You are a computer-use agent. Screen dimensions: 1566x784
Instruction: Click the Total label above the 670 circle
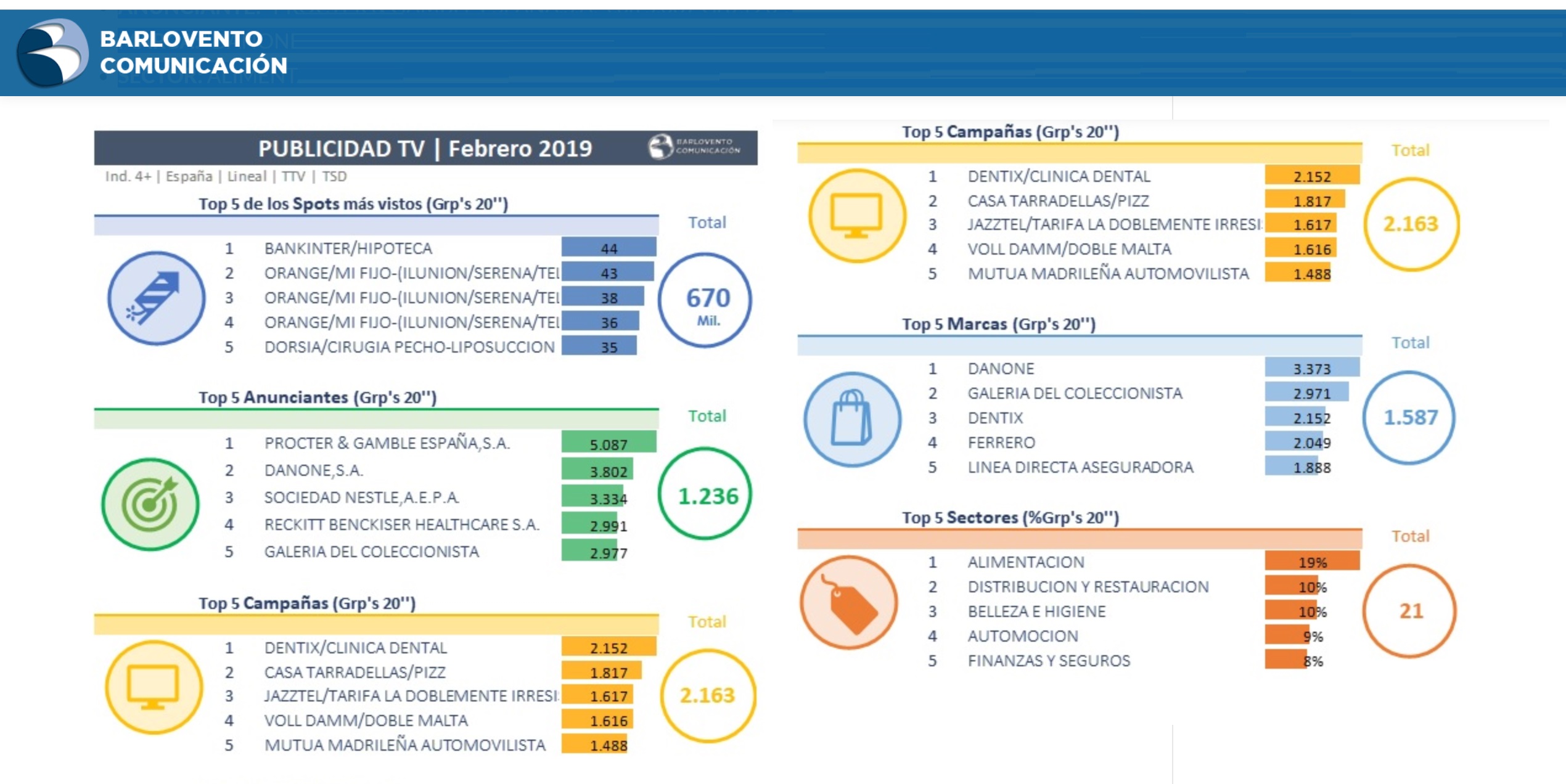pos(707,223)
